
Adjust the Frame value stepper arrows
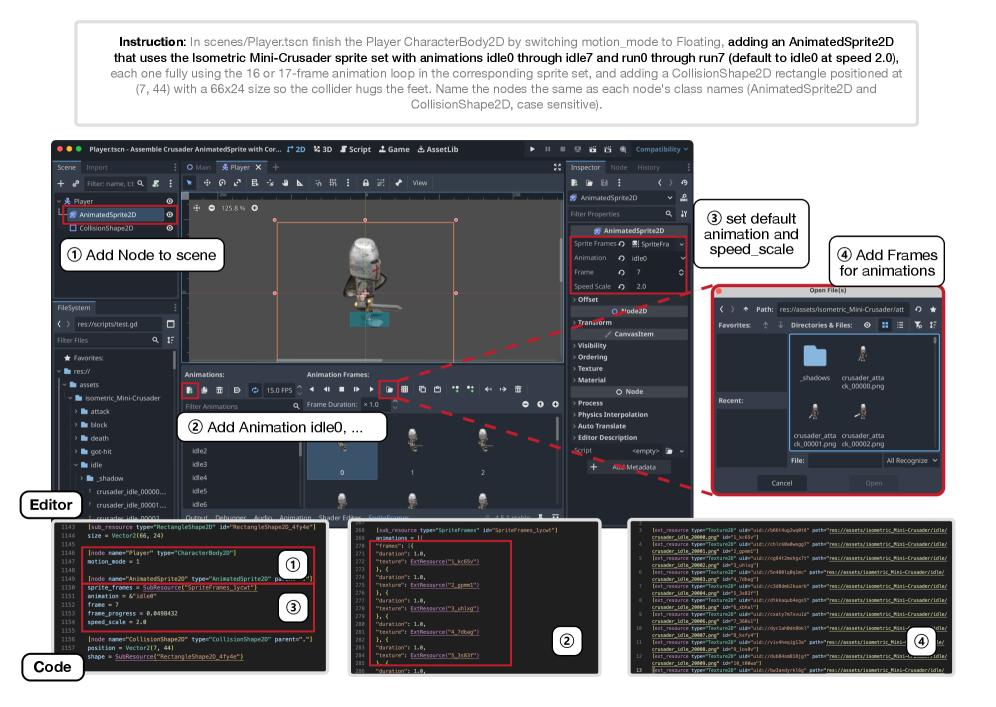pos(681,273)
